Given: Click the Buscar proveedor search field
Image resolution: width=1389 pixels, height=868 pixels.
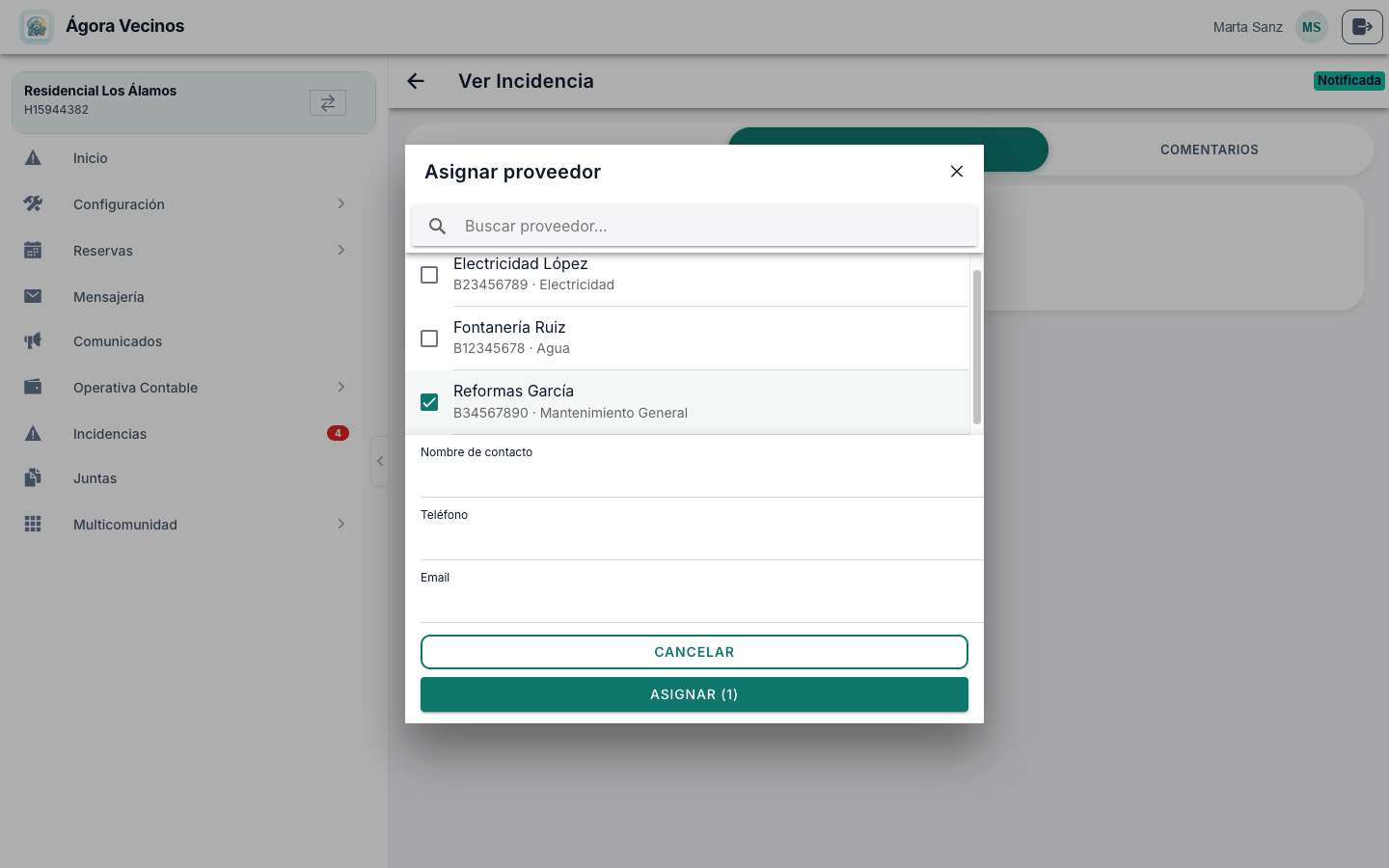Looking at the screenshot, I should 694,226.
